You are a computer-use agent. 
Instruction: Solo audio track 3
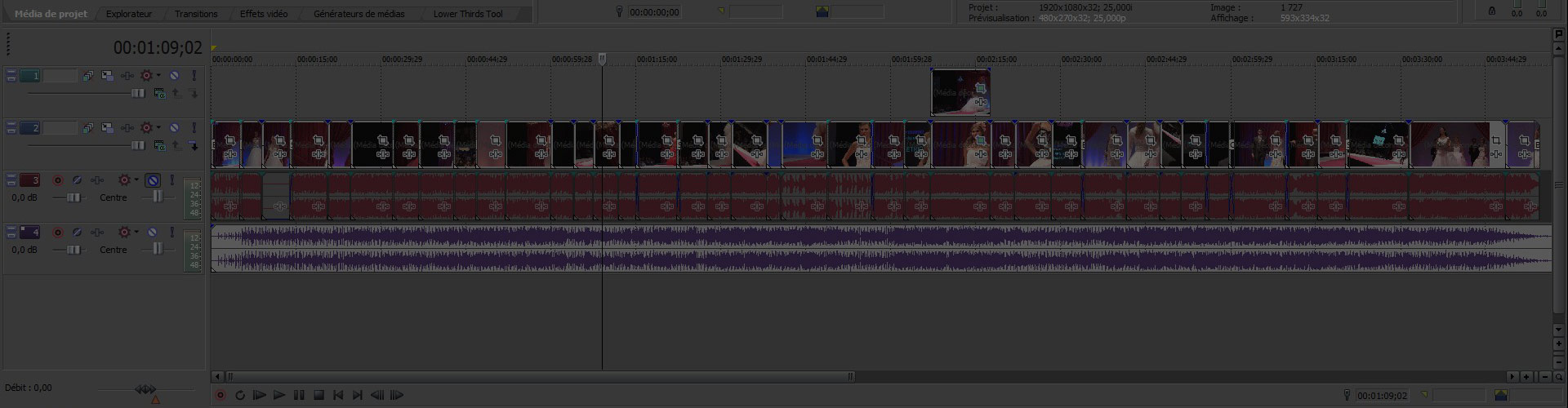pyautogui.click(x=172, y=180)
